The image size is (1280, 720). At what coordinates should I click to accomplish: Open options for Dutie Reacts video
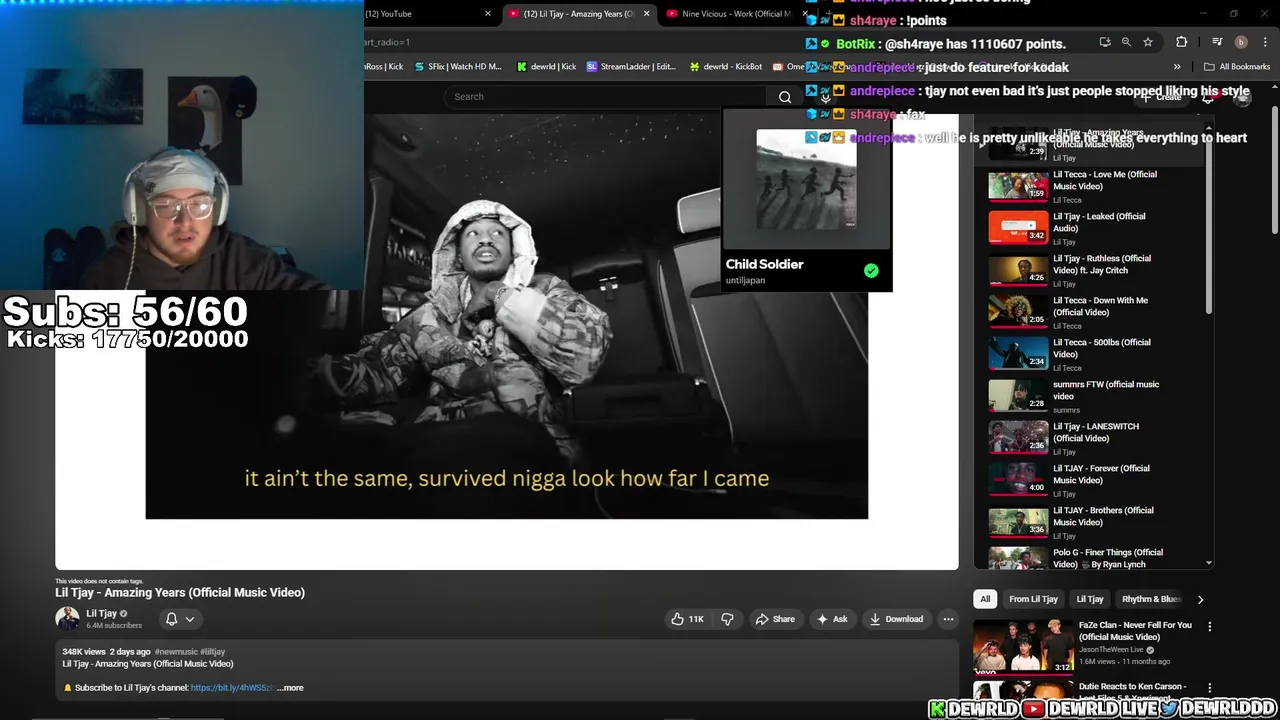click(1209, 688)
